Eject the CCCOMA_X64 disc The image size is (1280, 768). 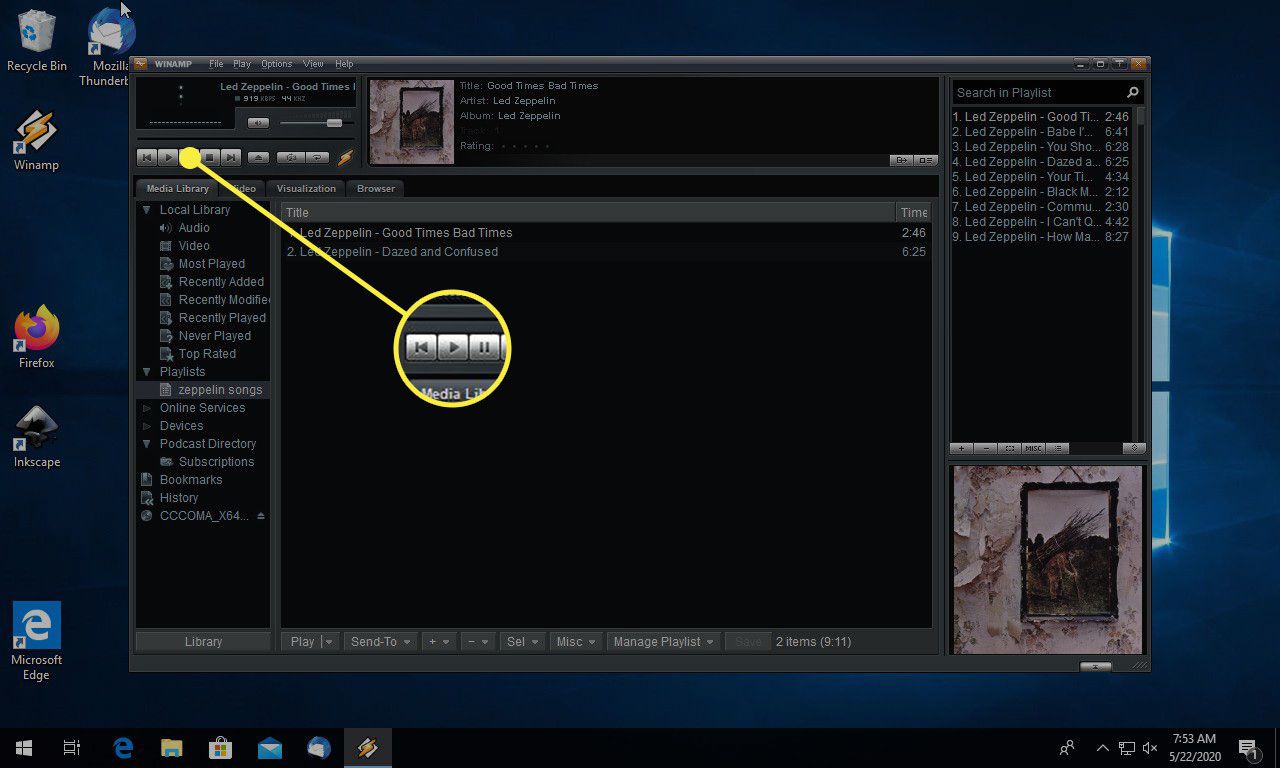(261, 516)
